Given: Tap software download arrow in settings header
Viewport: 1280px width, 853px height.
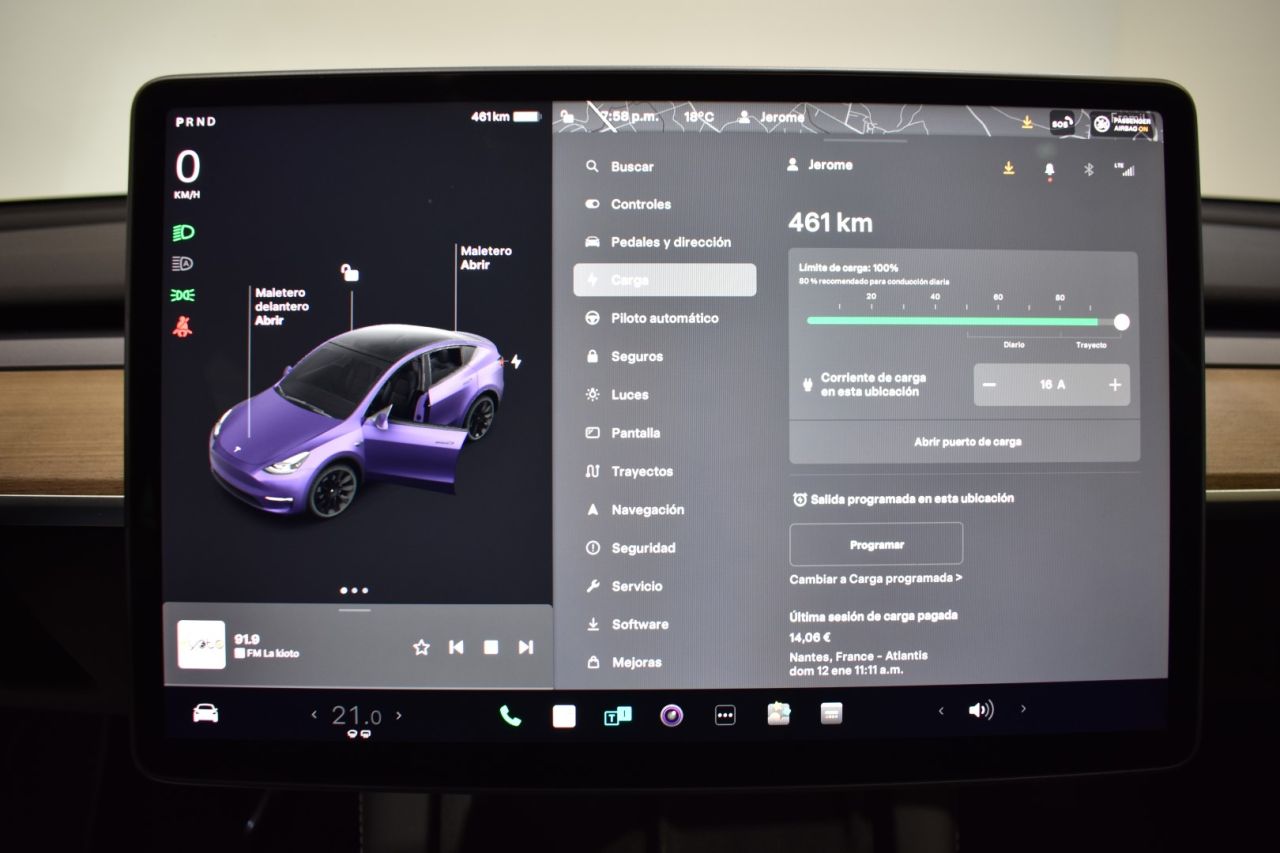Looking at the screenshot, I should (x=1008, y=168).
